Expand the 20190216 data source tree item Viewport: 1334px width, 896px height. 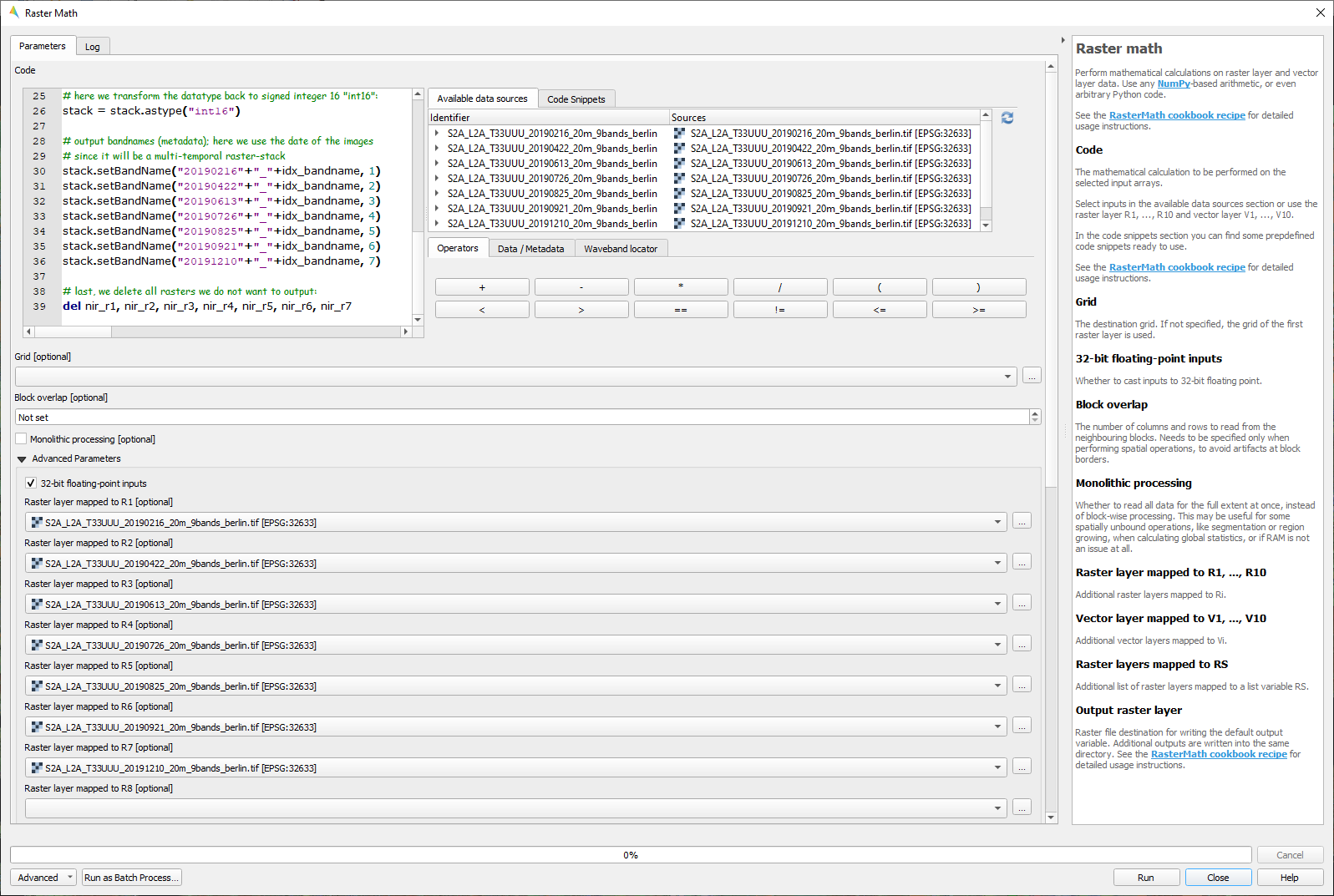tap(437, 134)
